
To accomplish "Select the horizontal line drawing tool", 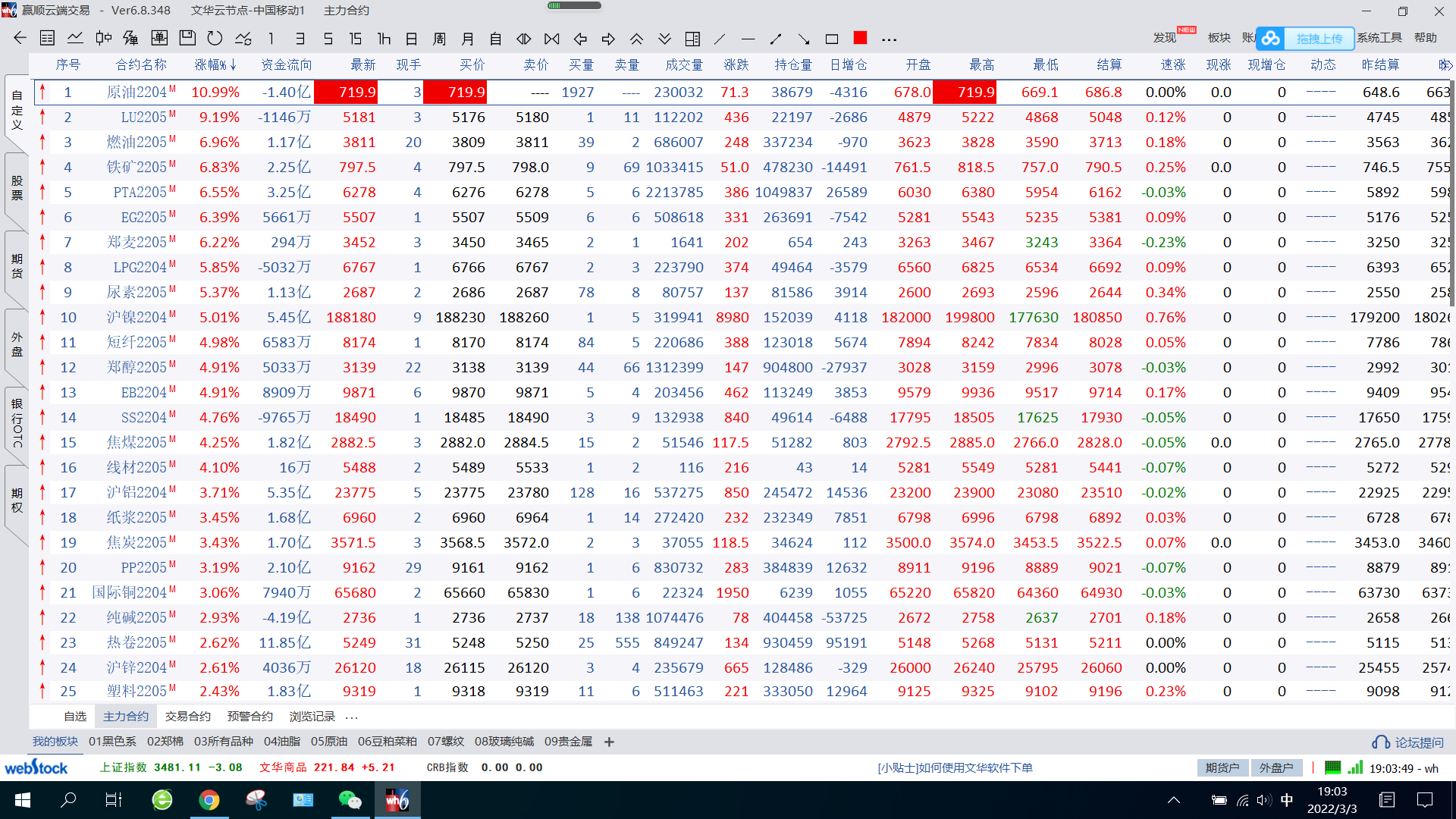I will coord(748,39).
